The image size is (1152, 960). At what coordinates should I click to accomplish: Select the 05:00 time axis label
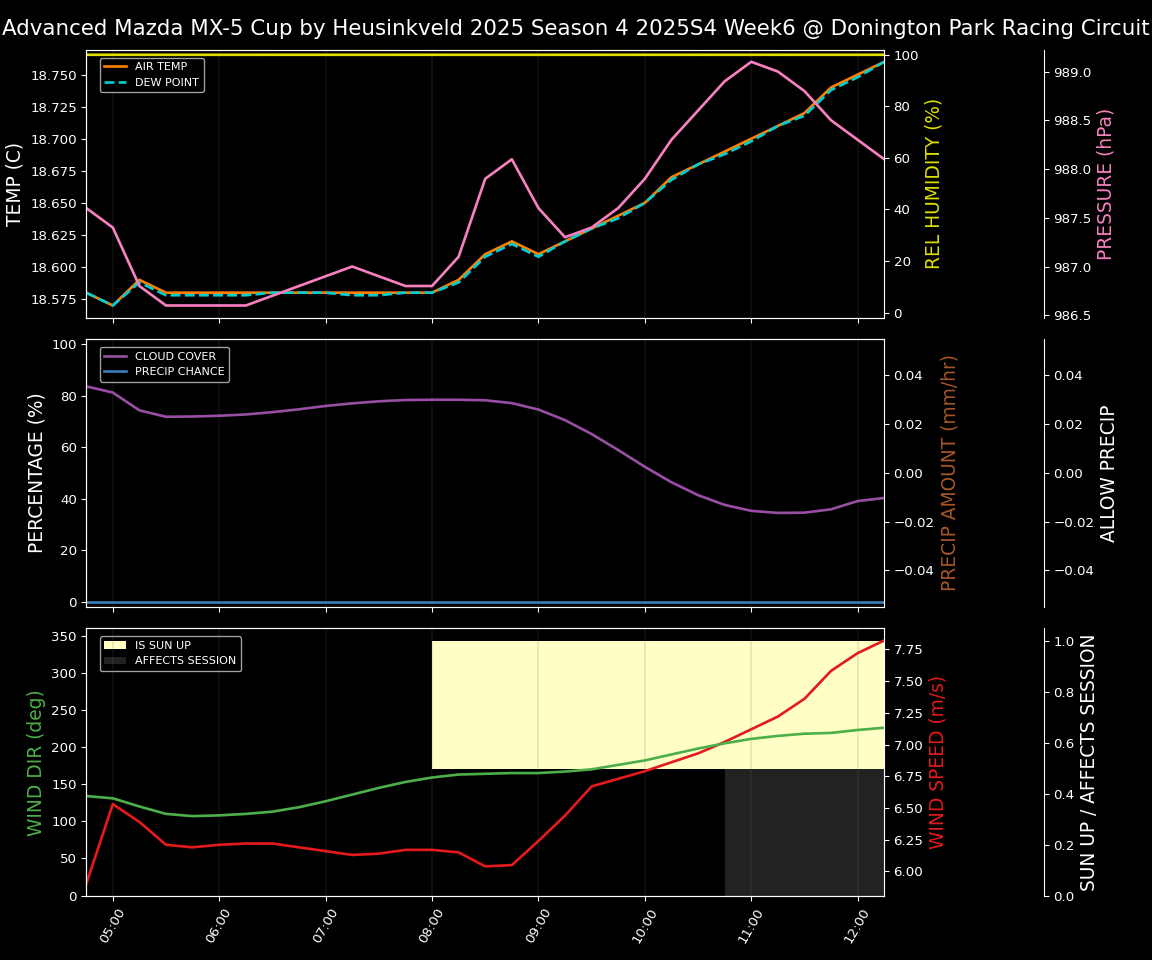click(113, 920)
